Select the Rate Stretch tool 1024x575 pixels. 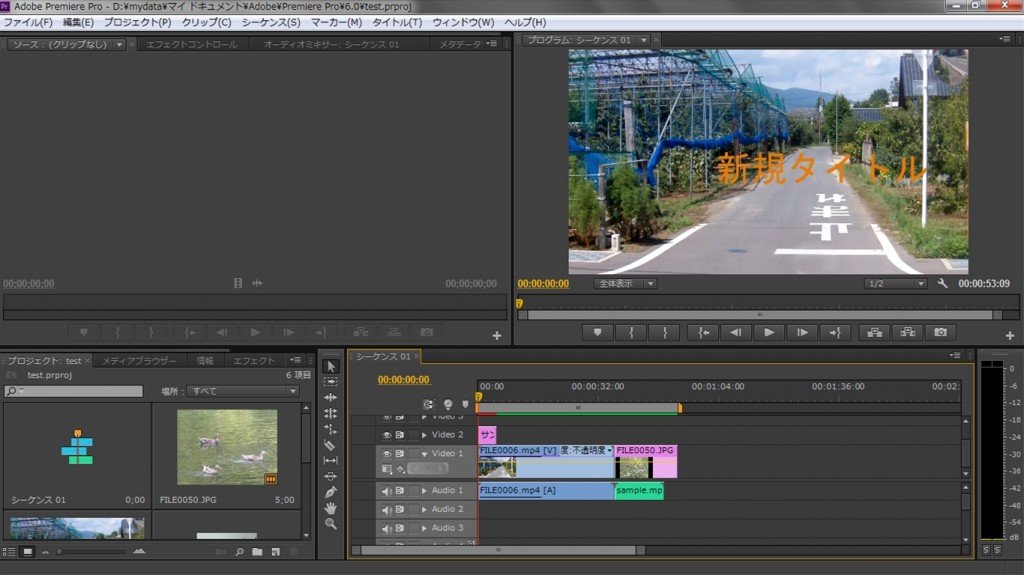tap(330, 429)
